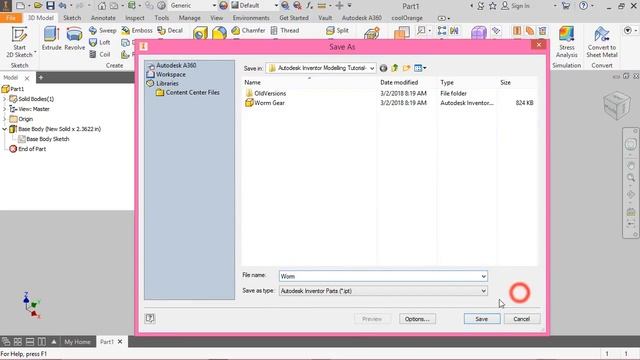Click the favorites star icon in title bar
640x360 pixels.
pos(493,6)
